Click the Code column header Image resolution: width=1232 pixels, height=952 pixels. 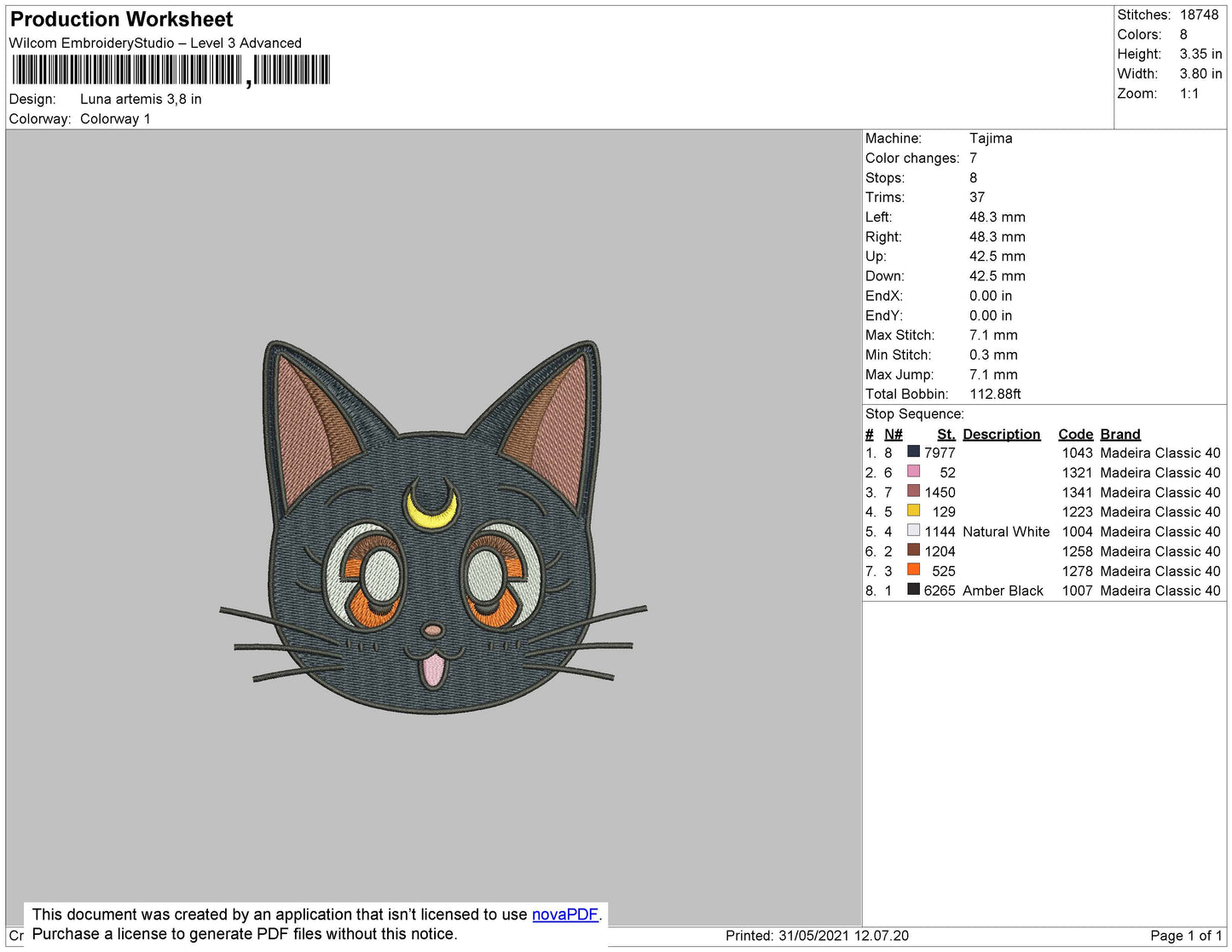point(1075,434)
